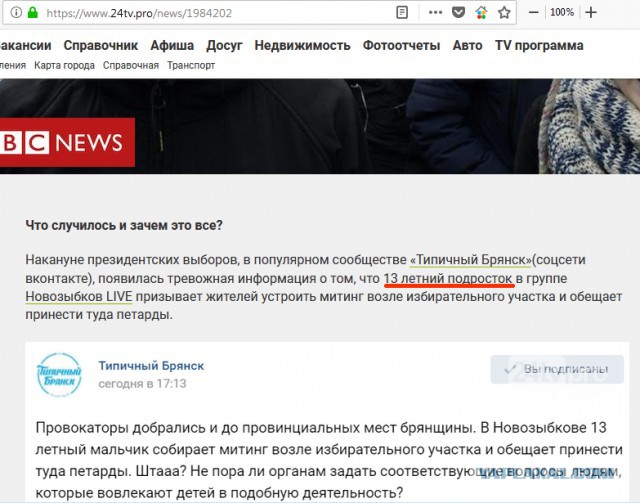The width and height of the screenshot is (640, 503).
Task: Click the Типичный Брянск community avatar
Action: tap(60, 375)
